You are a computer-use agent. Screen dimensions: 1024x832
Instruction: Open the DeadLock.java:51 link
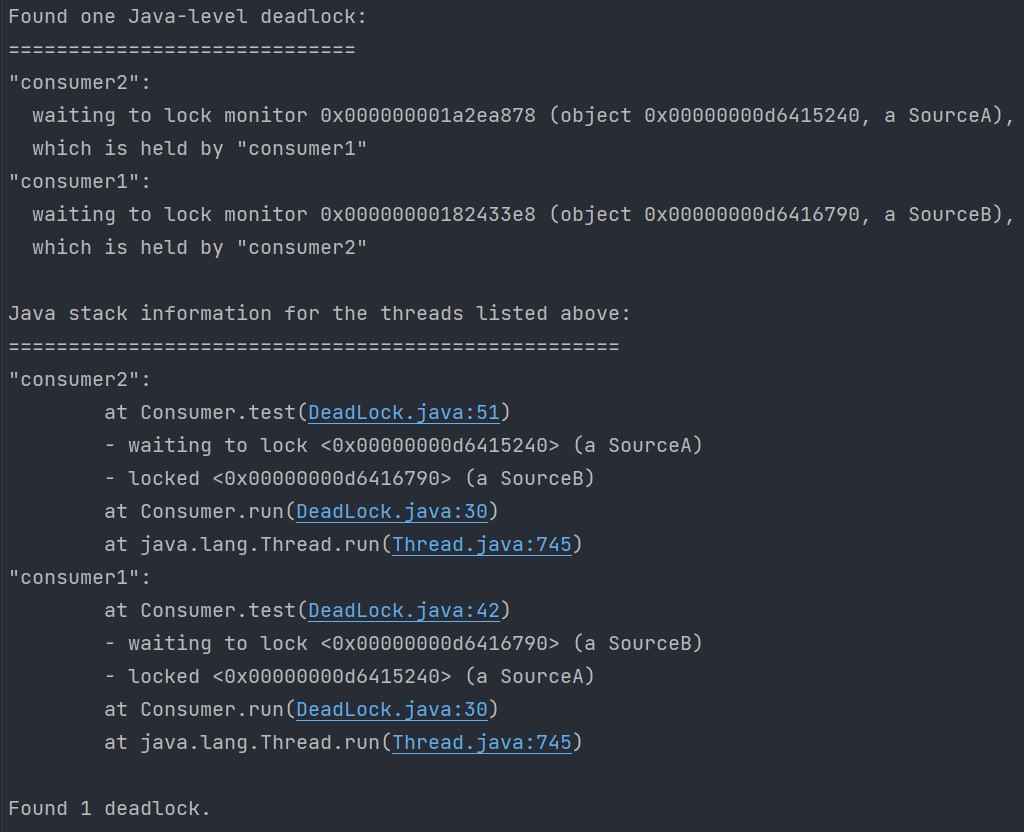(x=404, y=412)
